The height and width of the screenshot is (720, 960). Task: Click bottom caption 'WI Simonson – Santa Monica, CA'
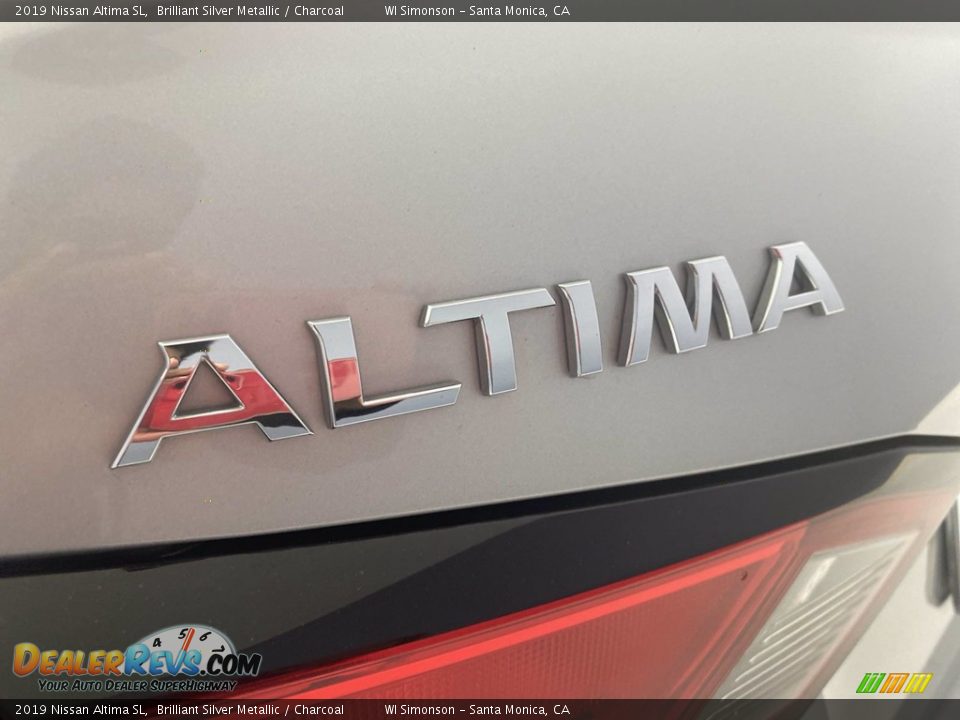click(477, 710)
